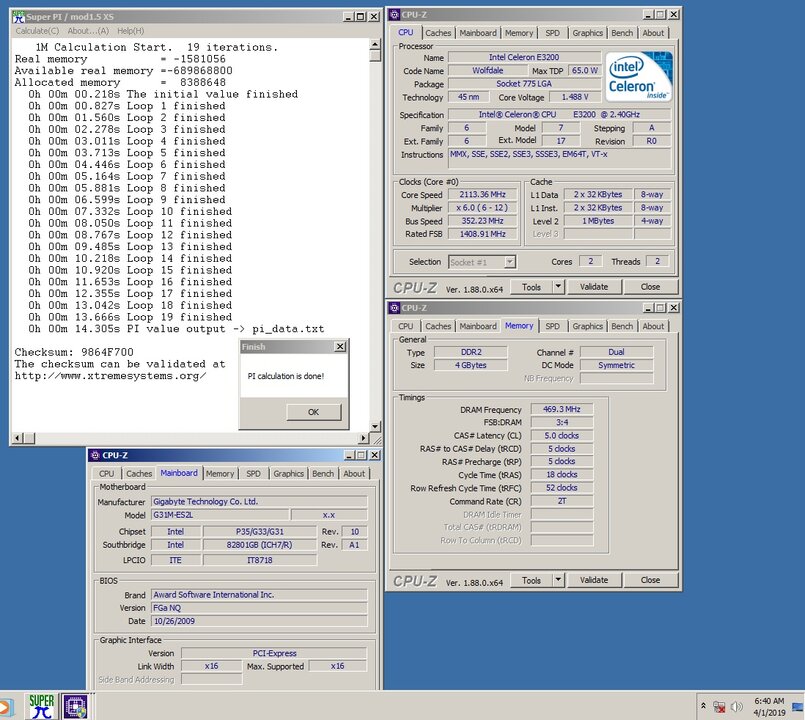805x720 pixels.
Task: Click Validate in the Memory window
Action: pos(594,580)
